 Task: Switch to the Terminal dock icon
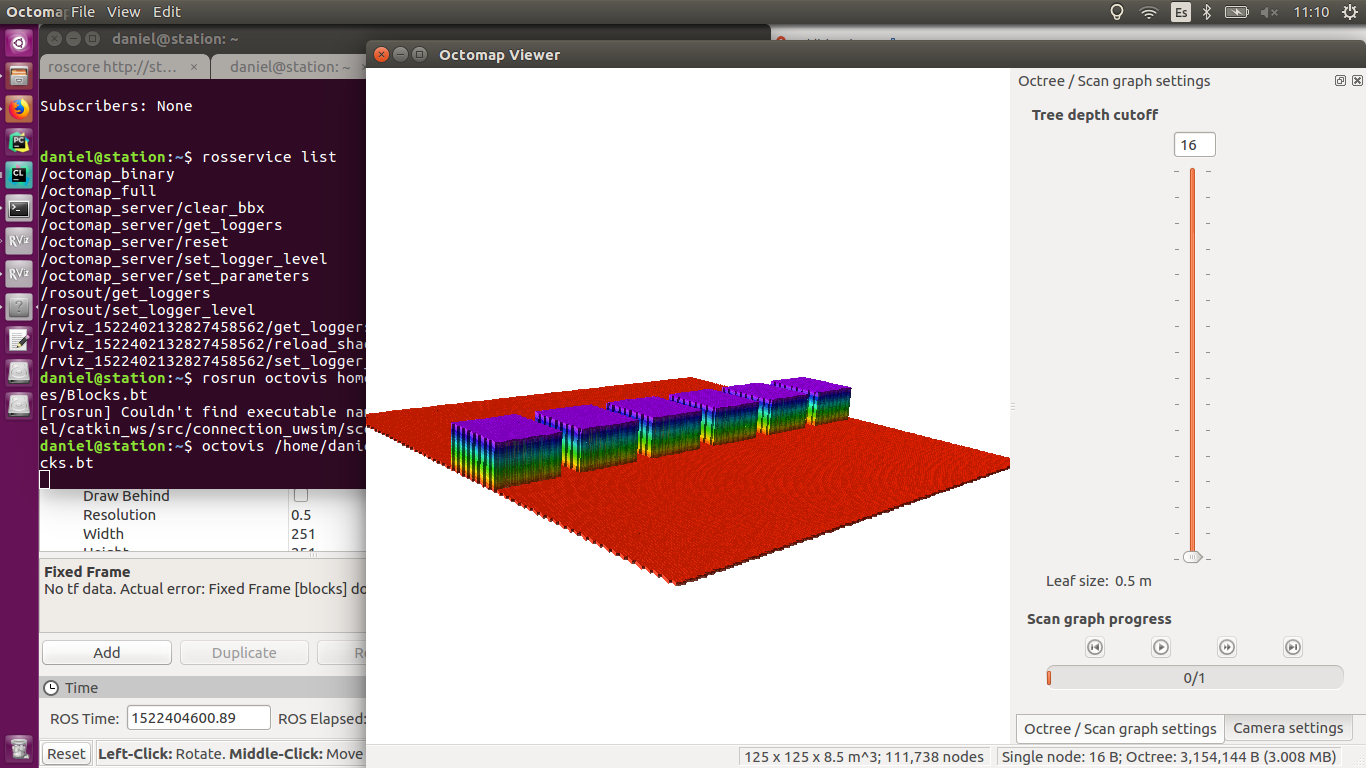19,208
